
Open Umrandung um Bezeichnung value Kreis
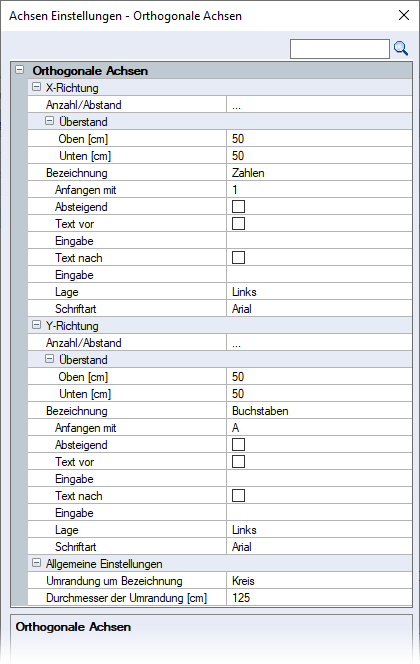click(319, 581)
